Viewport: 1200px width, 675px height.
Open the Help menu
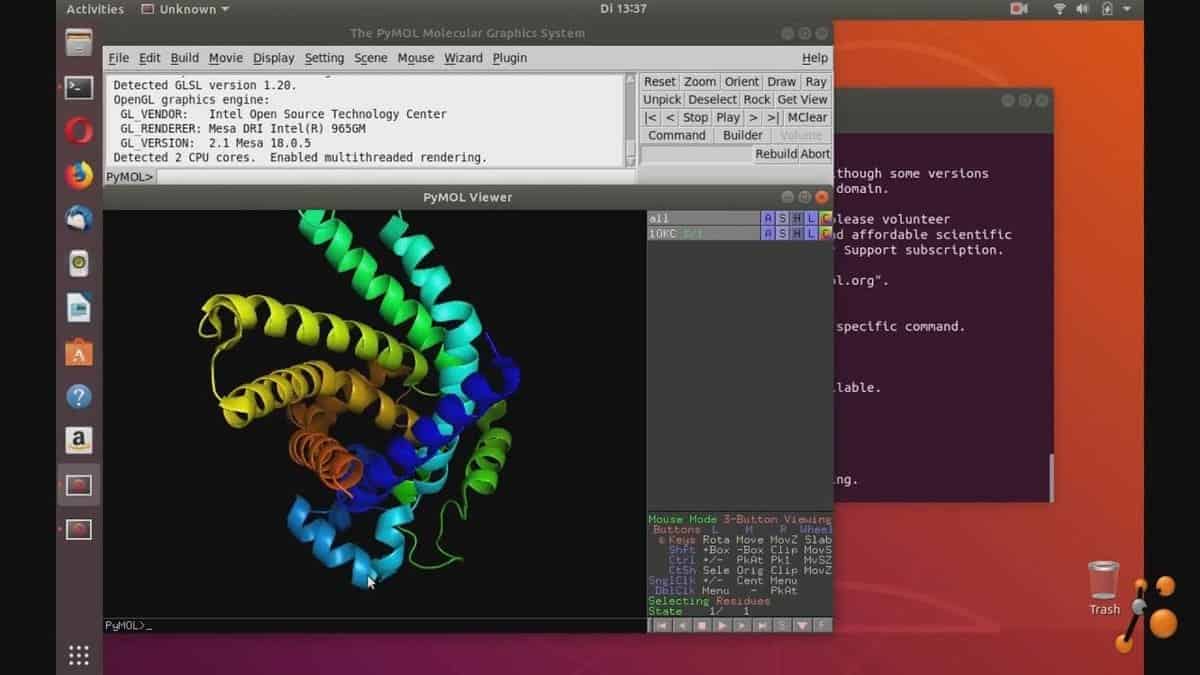click(x=815, y=58)
